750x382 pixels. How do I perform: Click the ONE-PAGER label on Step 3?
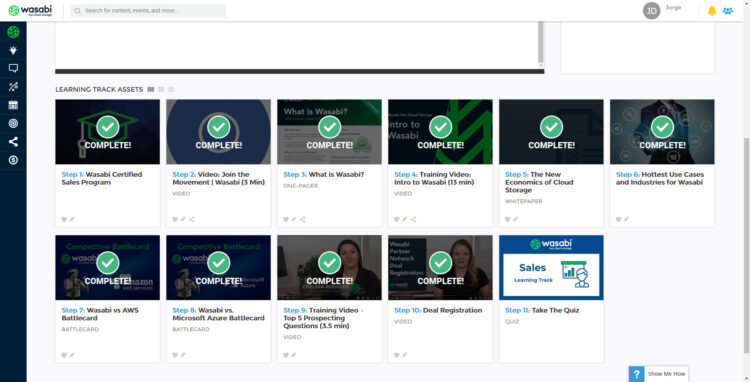click(x=300, y=186)
